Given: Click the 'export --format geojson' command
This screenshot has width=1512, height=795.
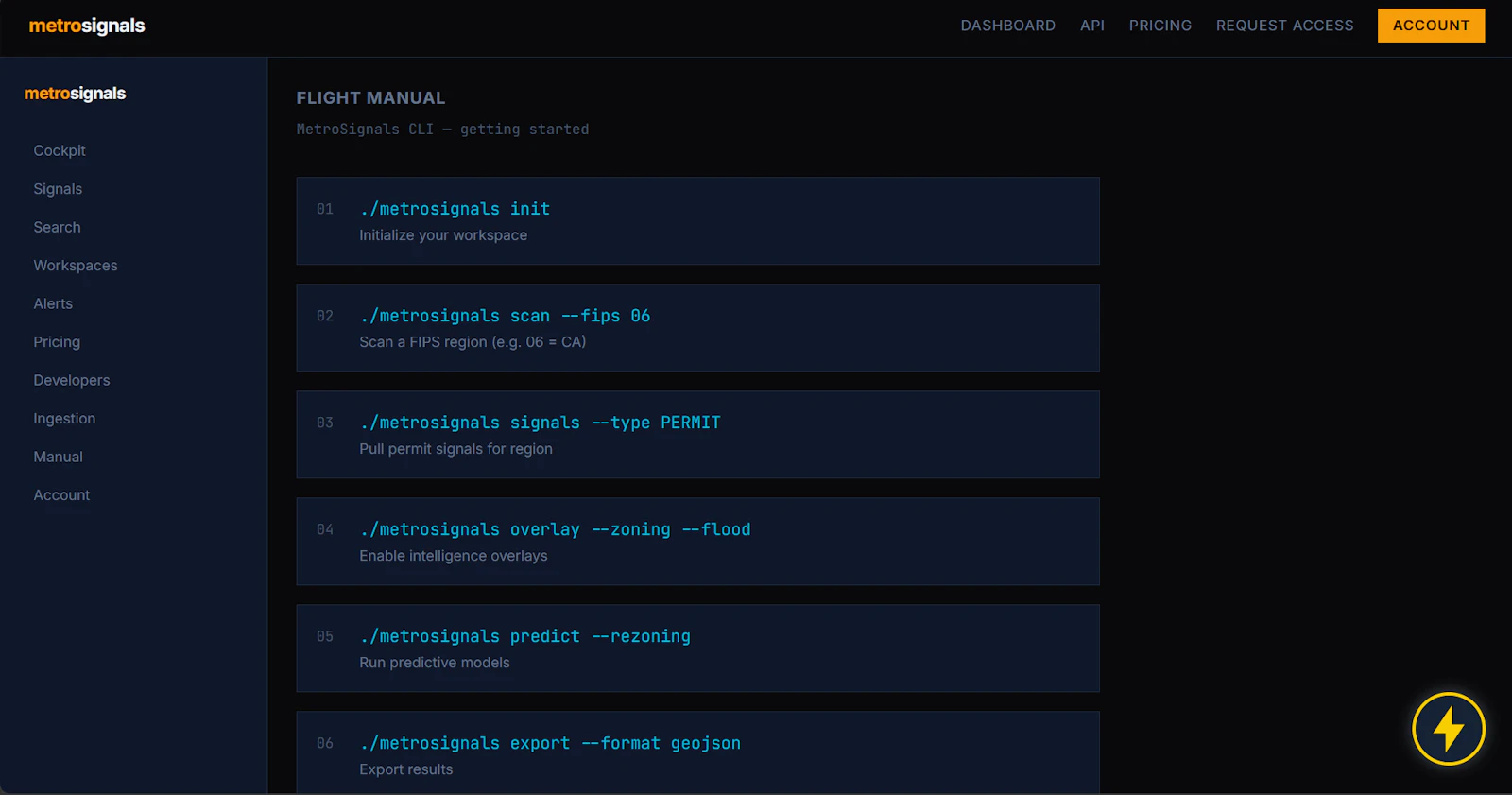Looking at the screenshot, I should click(x=550, y=743).
